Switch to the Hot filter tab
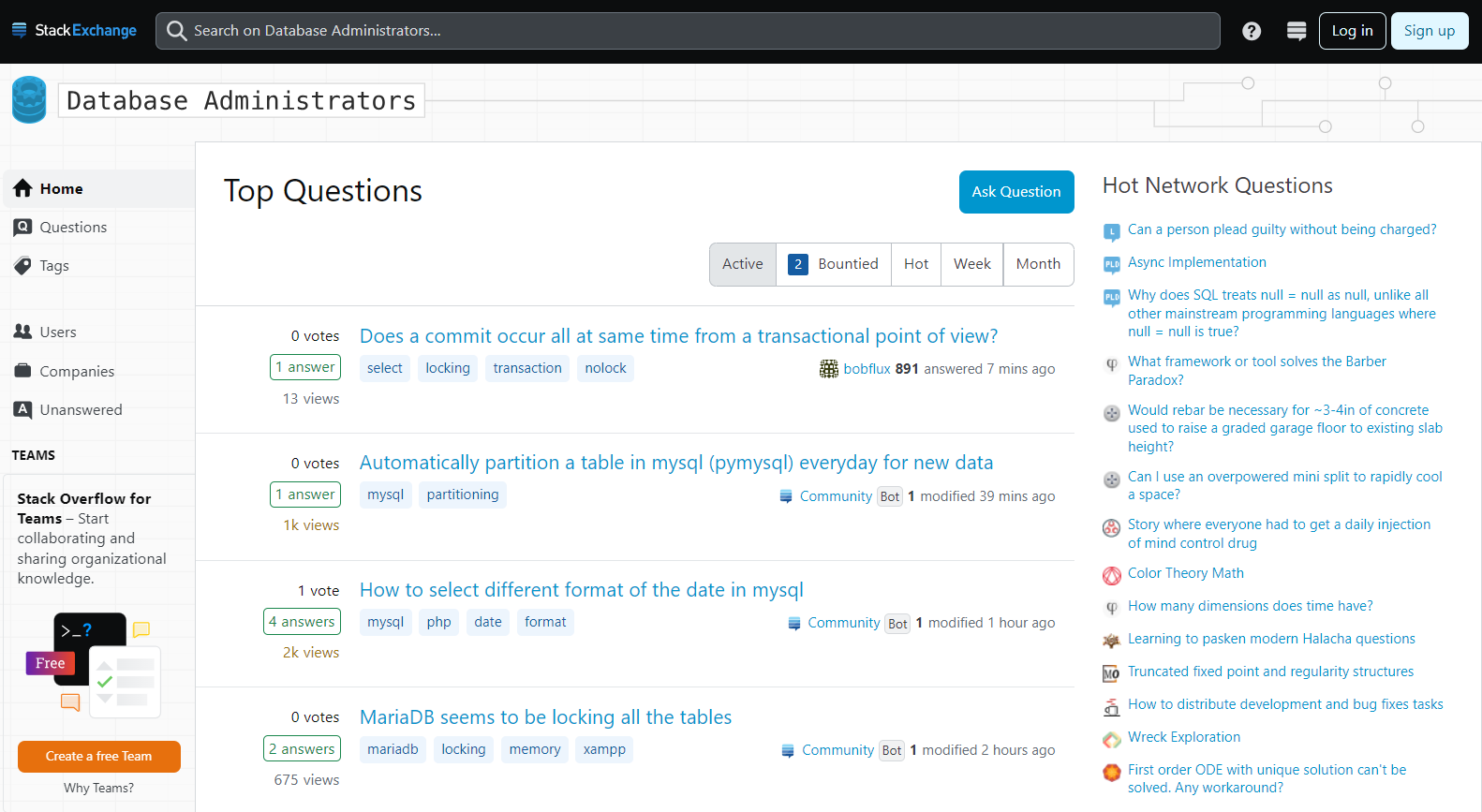 point(916,264)
